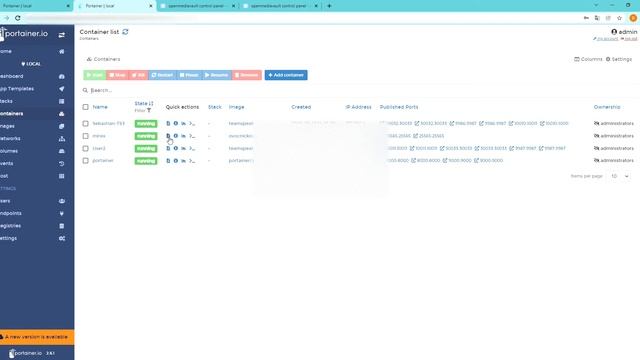
Task: Open Host in the sidebar
Action: point(33,176)
